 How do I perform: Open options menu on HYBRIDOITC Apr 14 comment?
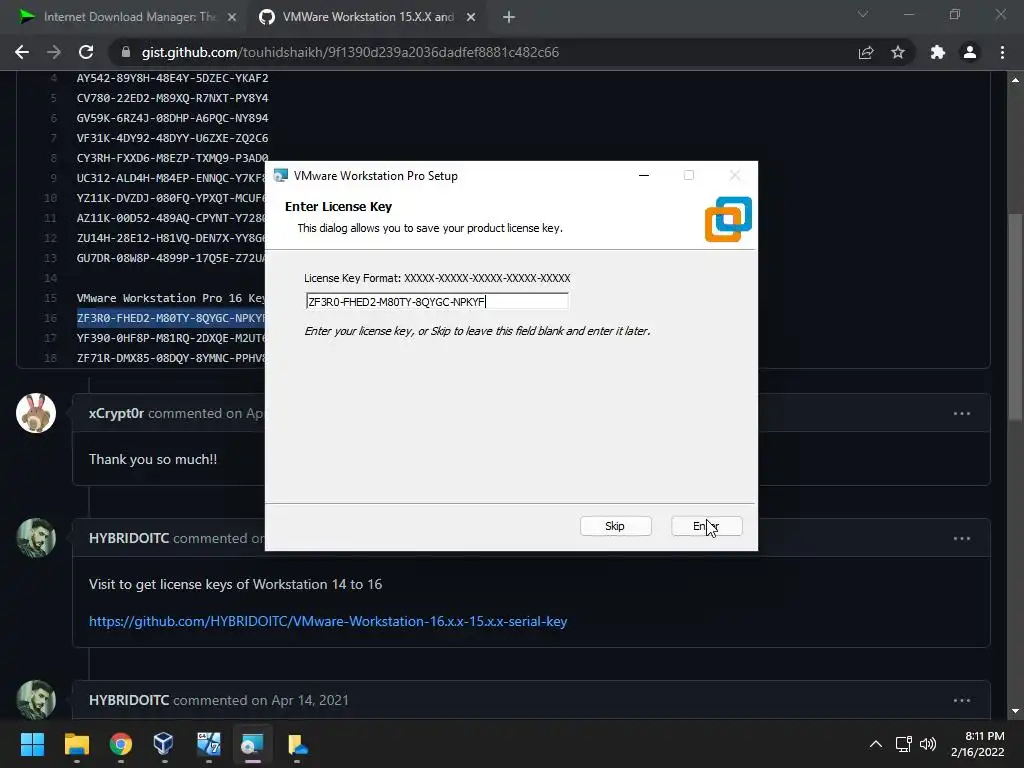point(962,701)
